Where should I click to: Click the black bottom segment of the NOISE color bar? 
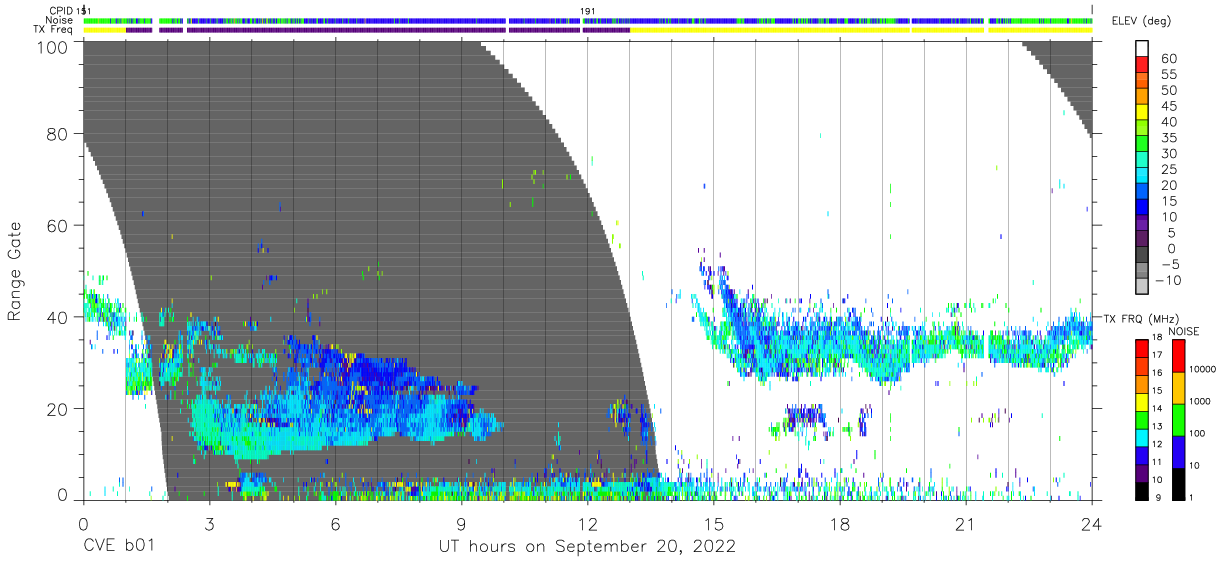(x=1180, y=484)
